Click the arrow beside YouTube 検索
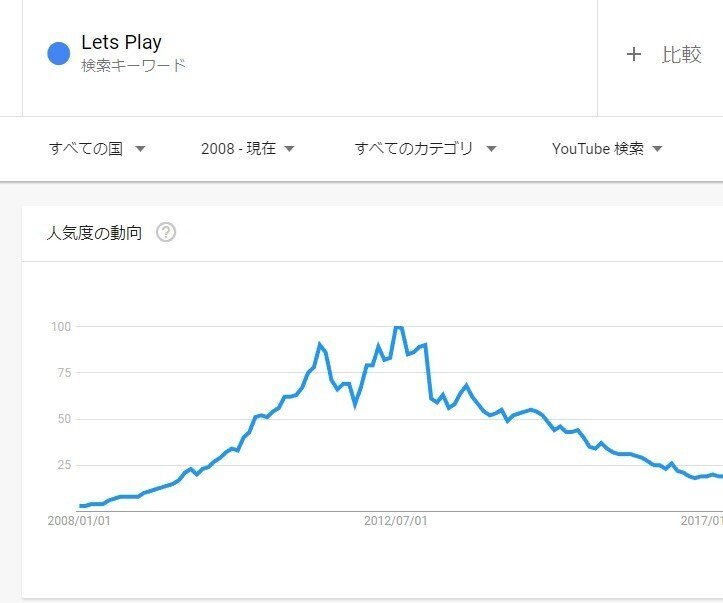Image resolution: width=723 pixels, height=603 pixels. click(657, 149)
